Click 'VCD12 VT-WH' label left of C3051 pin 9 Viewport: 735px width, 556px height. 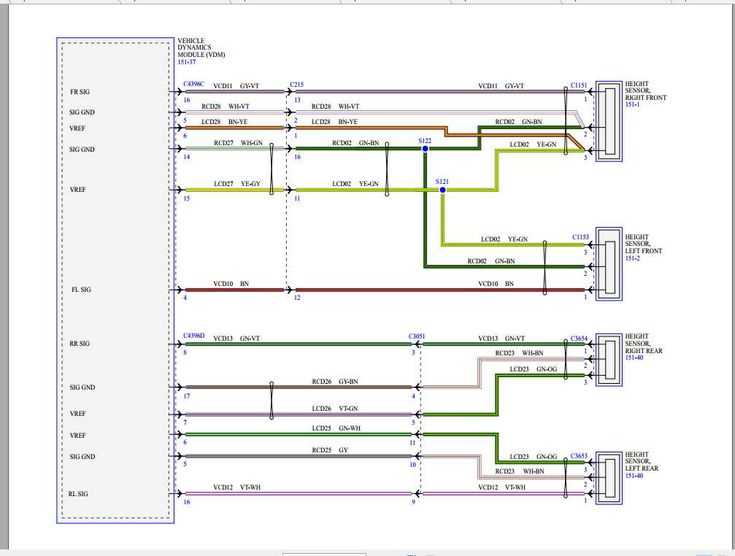tap(237, 488)
